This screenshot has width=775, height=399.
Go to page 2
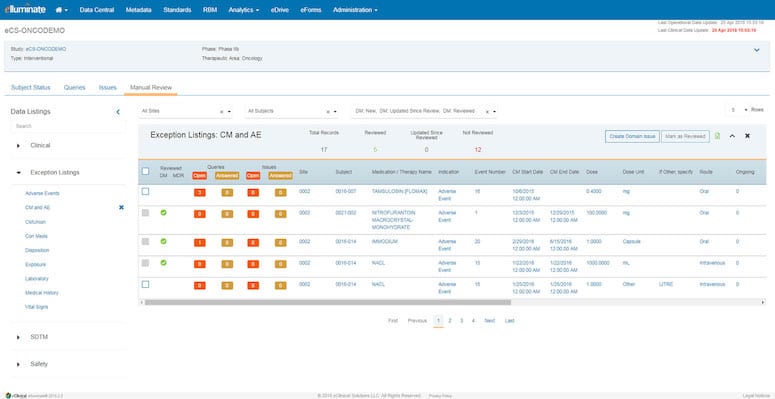click(x=450, y=321)
